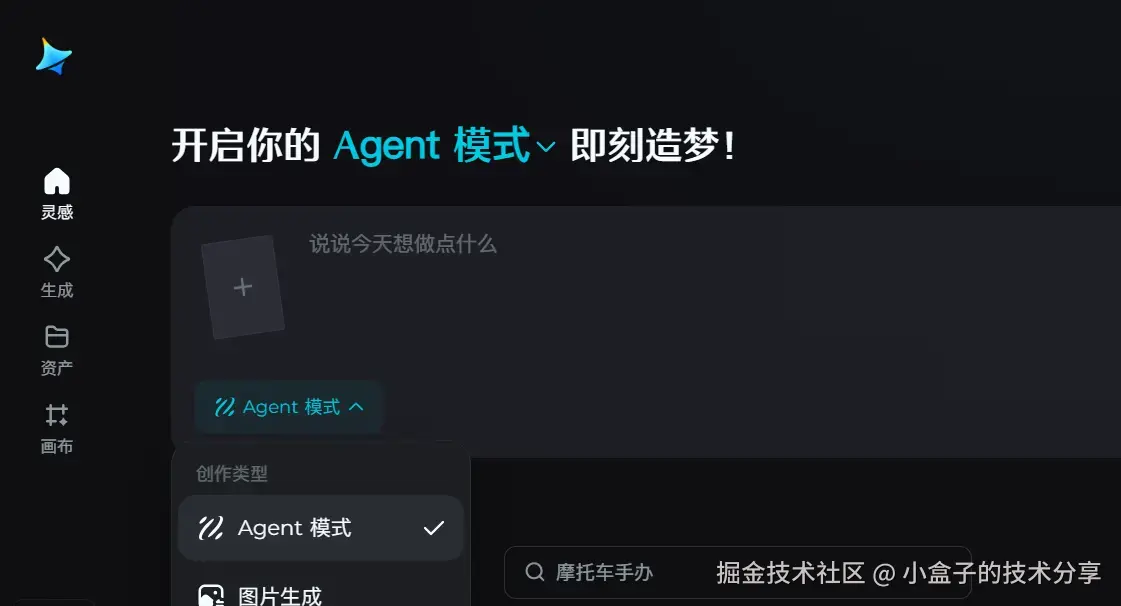Collapse the Agent 模式 dropdown button
Viewport: 1121px width, 606px height.
pos(290,407)
